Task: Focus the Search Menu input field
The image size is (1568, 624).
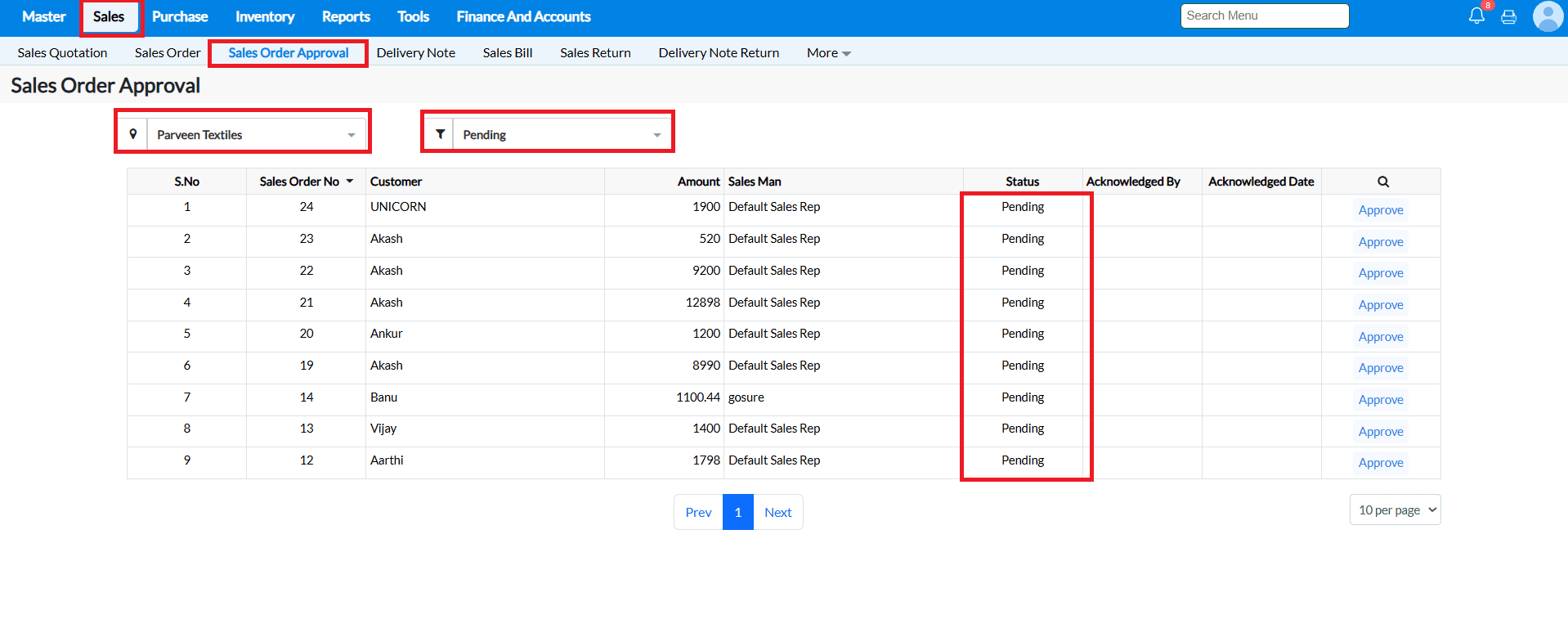Action: tap(1264, 16)
